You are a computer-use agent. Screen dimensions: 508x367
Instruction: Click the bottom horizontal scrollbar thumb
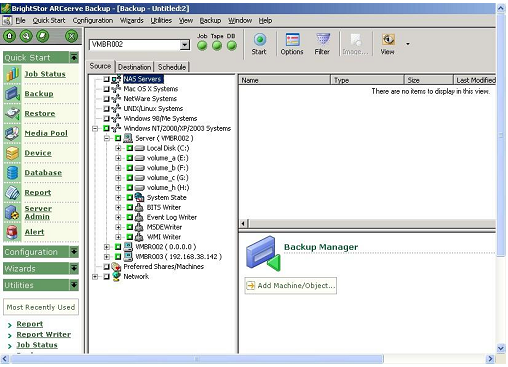(x=197, y=359)
